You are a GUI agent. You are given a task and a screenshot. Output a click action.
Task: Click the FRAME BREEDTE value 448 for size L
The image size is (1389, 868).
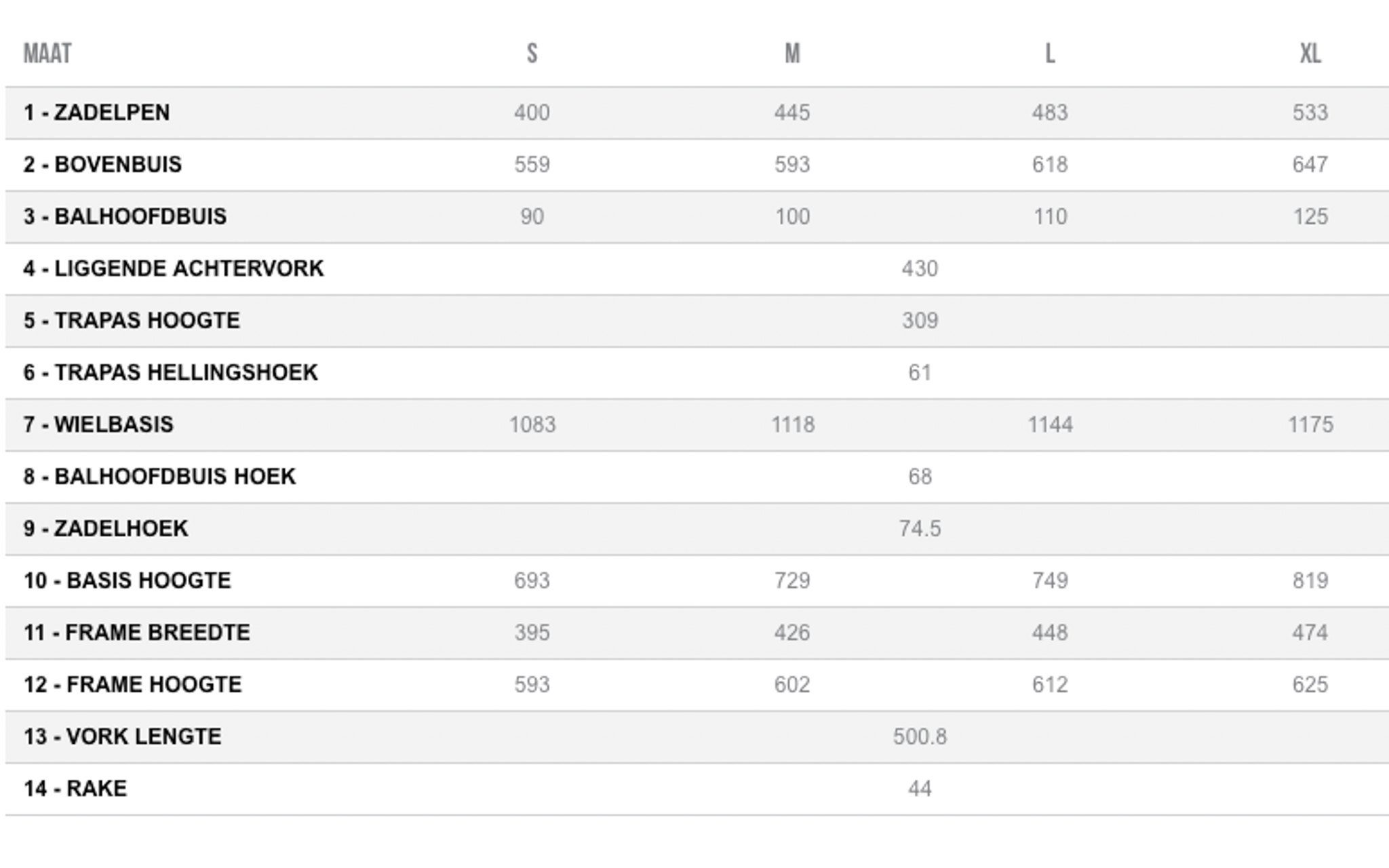[x=1050, y=633]
